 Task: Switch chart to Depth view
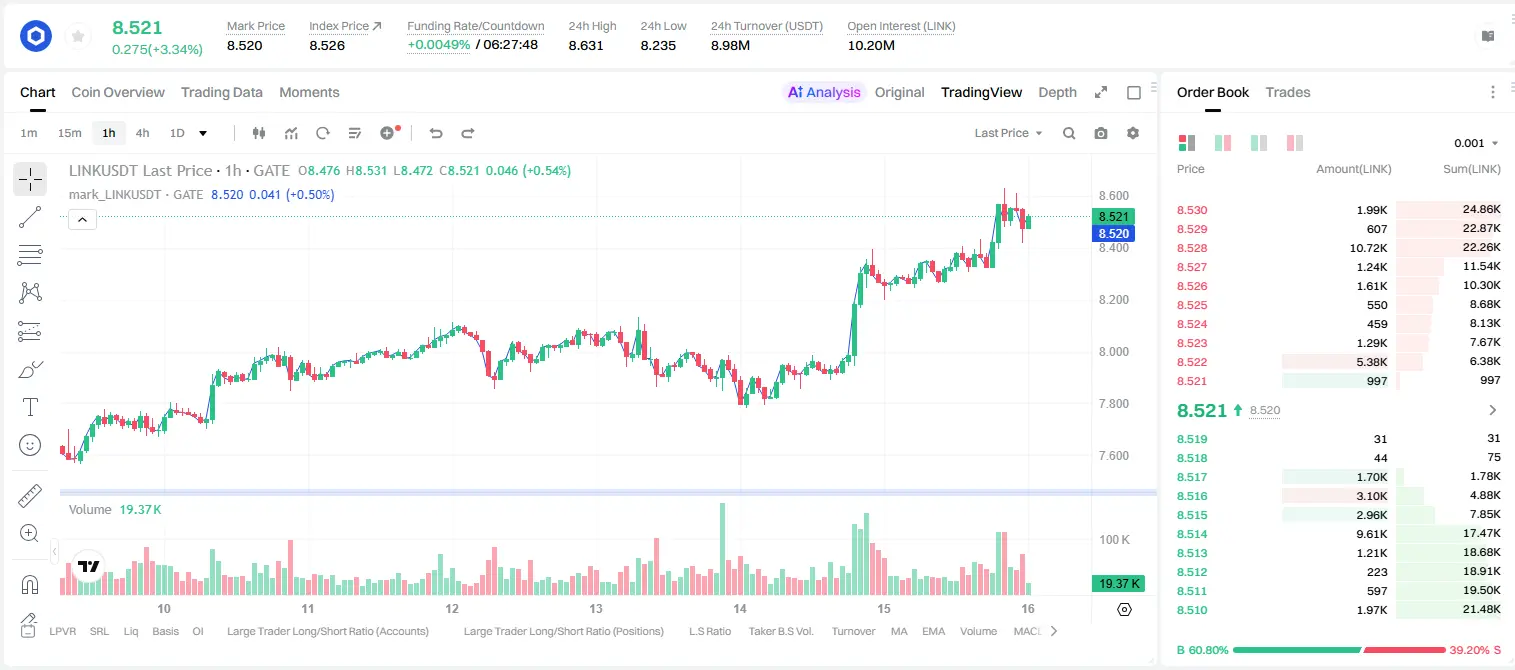click(1057, 92)
